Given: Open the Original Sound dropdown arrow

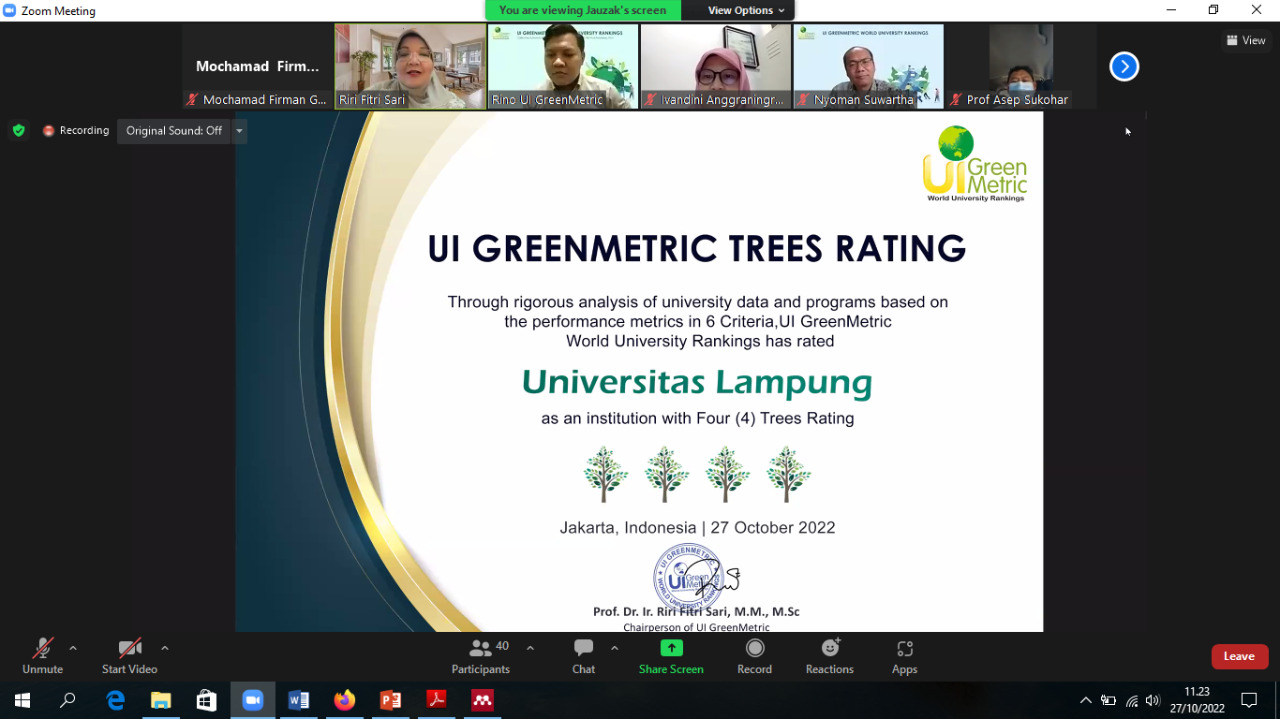Looking at the screenshot, I should (x=239, y=131).
